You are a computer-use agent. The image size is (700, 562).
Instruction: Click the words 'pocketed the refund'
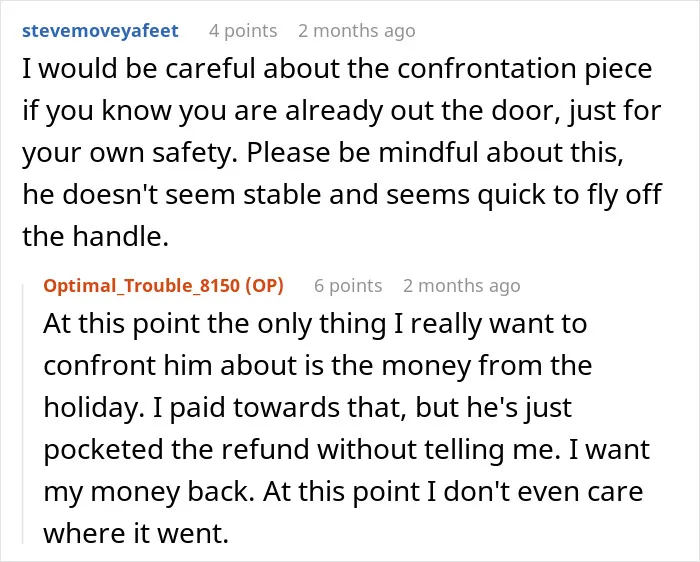[x=176, y=450]
